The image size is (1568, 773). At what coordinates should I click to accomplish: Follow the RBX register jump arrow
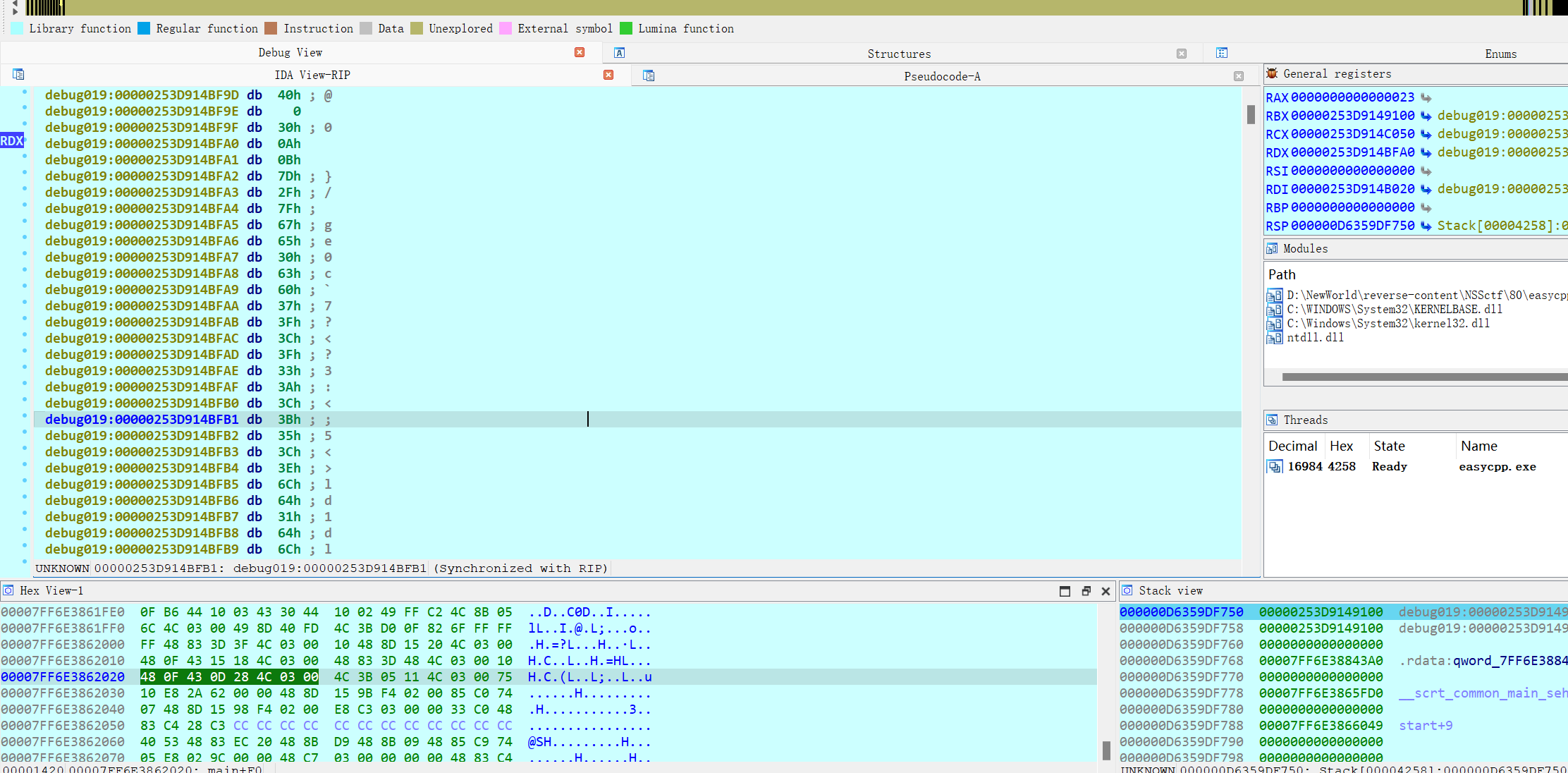(x=1426, y=116)
